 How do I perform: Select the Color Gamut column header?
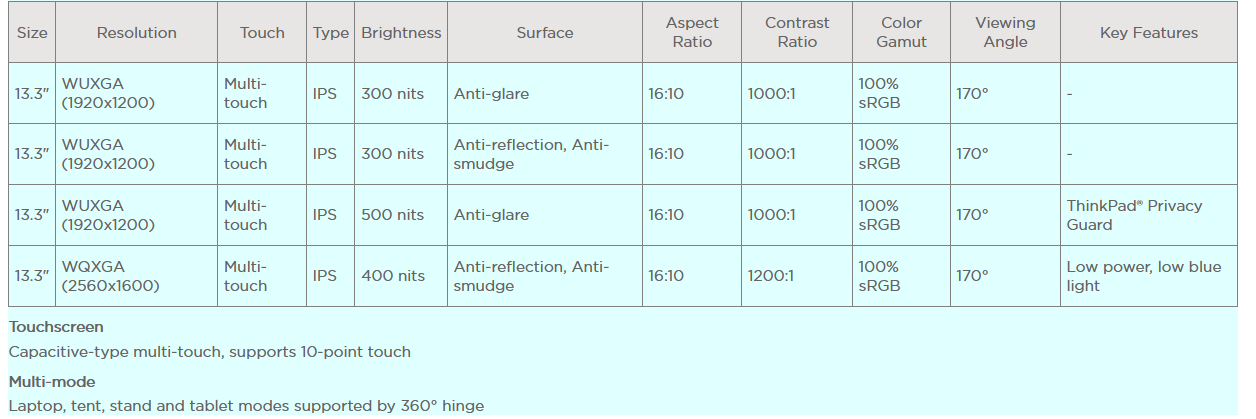(901, 33)
